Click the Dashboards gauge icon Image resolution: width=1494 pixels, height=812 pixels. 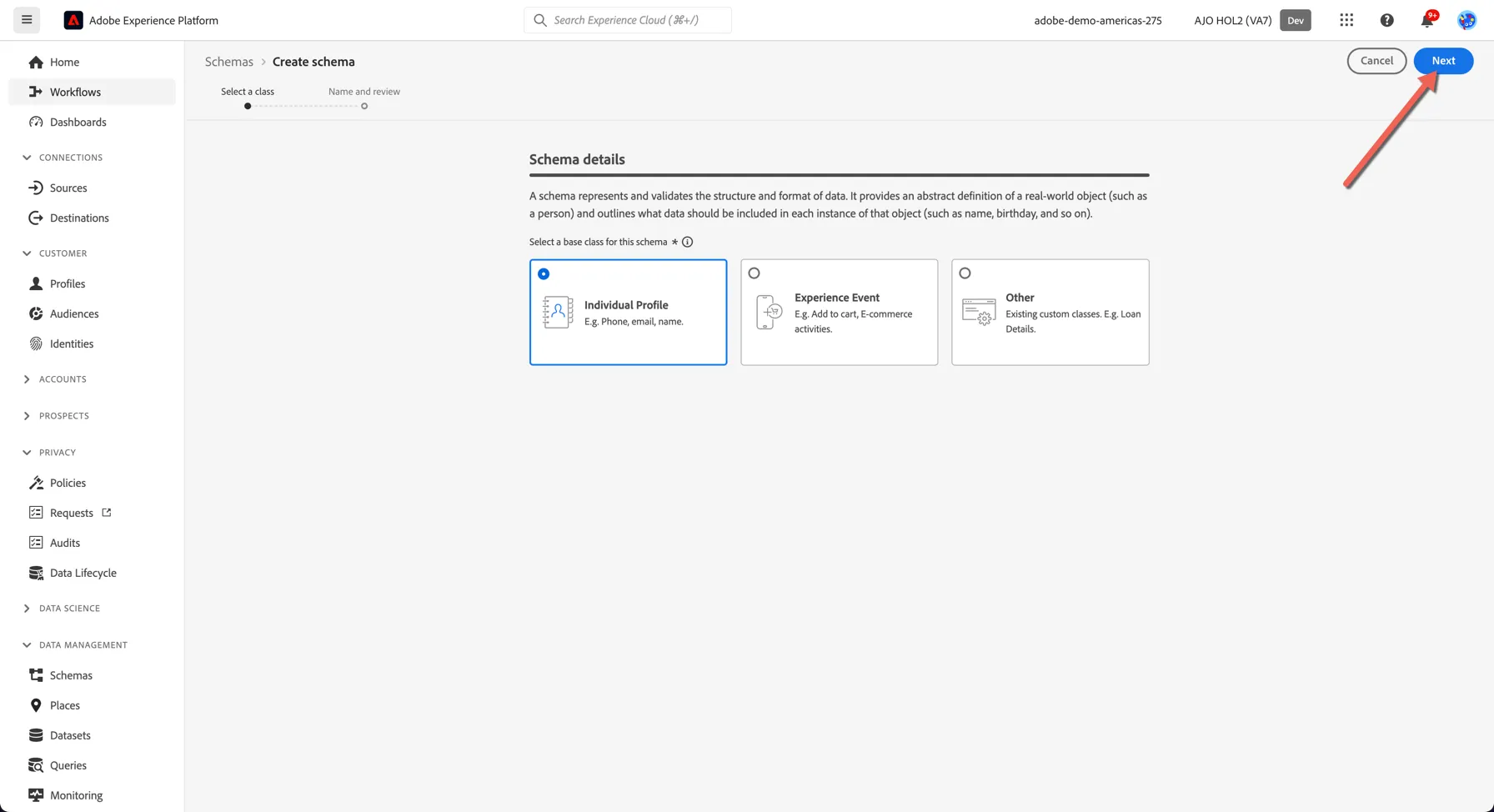point(36,122)
